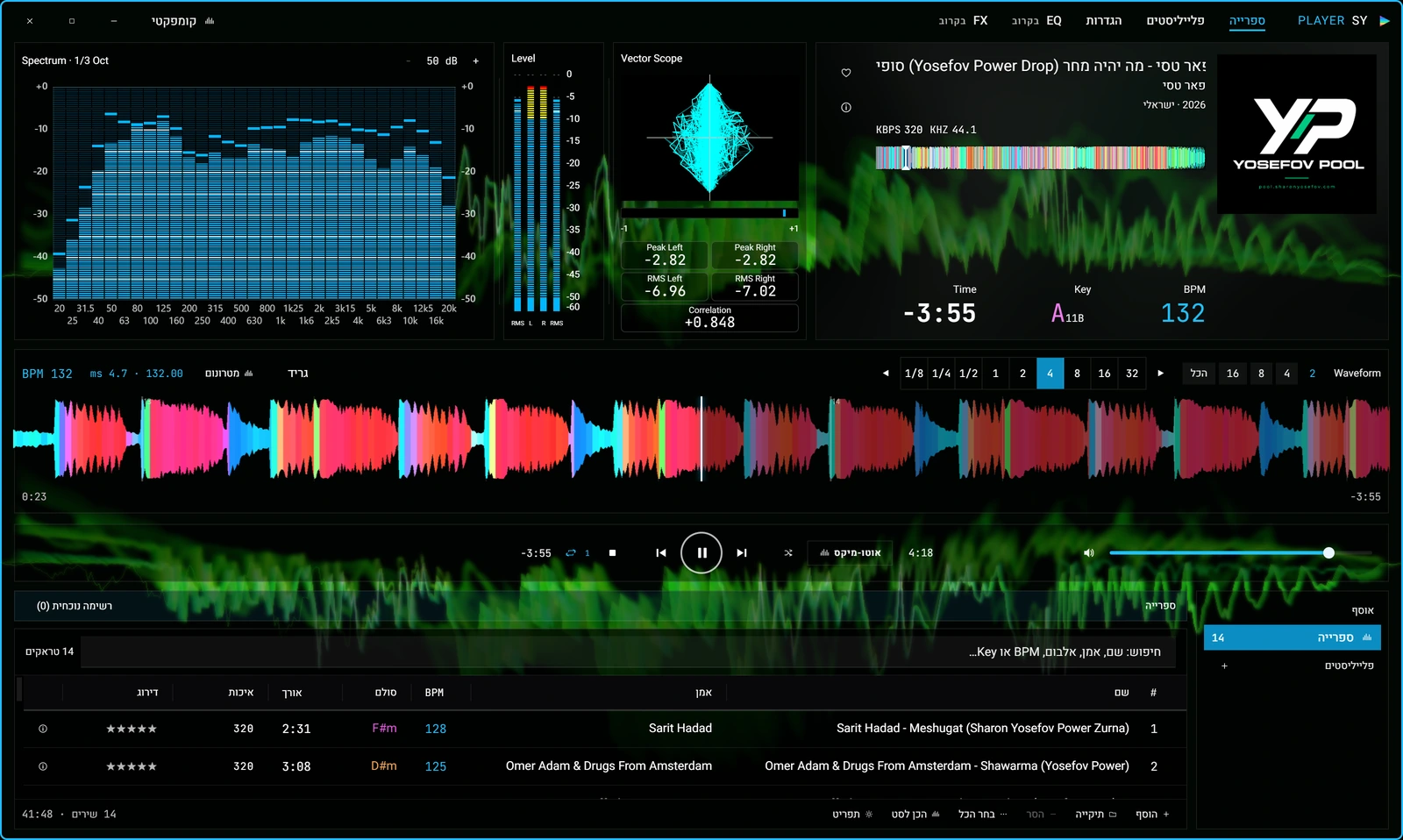
Task: Open the ספרייה tab in top bar
Action: (1247, 21)
